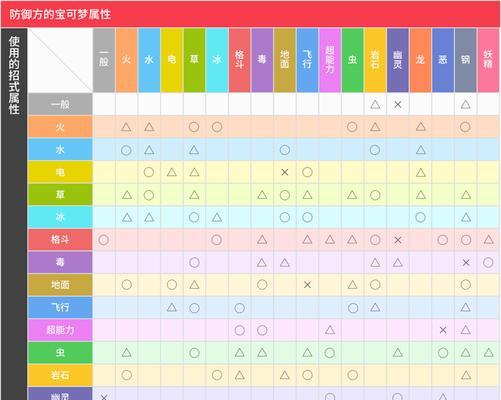Select the orange 龙 column header

[x=420, y=60]
